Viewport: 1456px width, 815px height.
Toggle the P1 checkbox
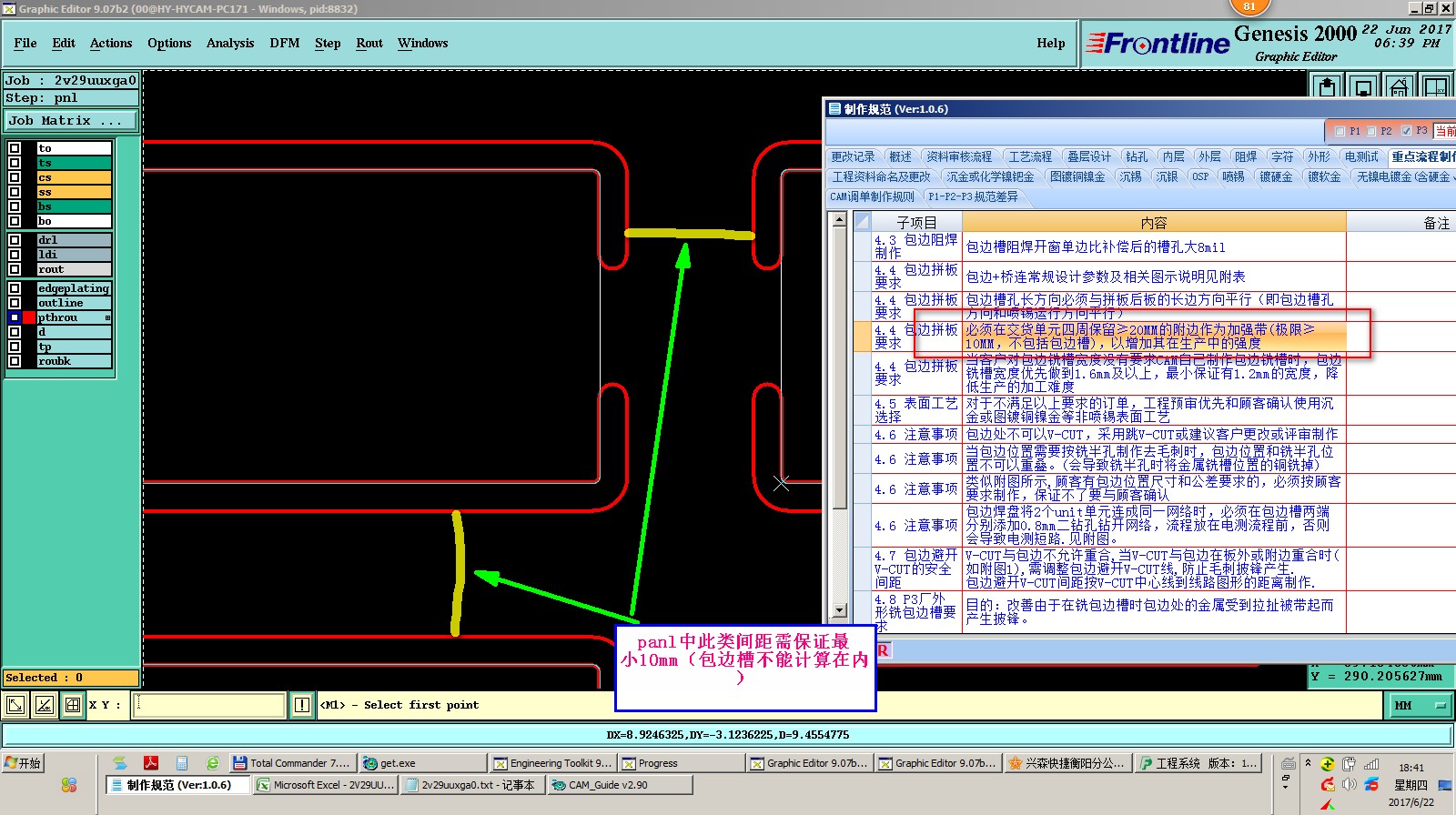[1340, 131]
